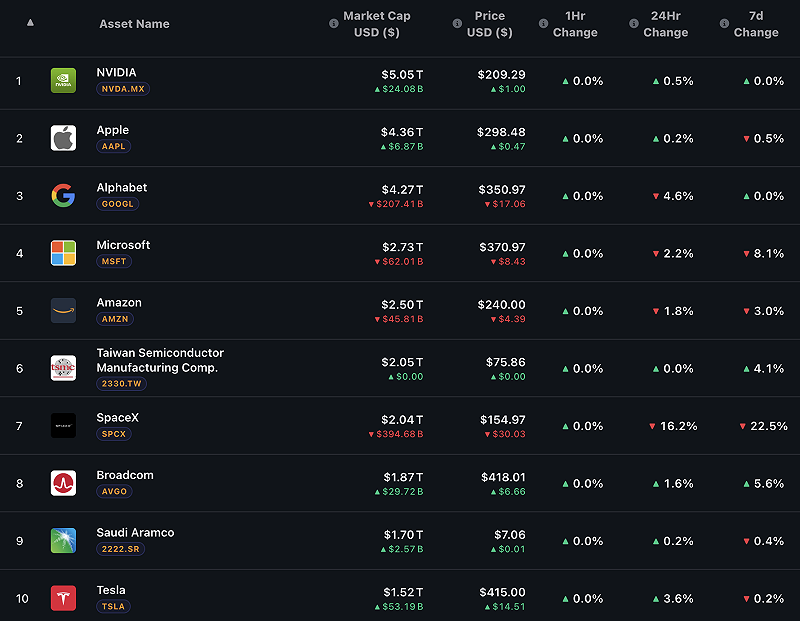
Task: Sort table by 7d Change header
Action: [756, 24]
